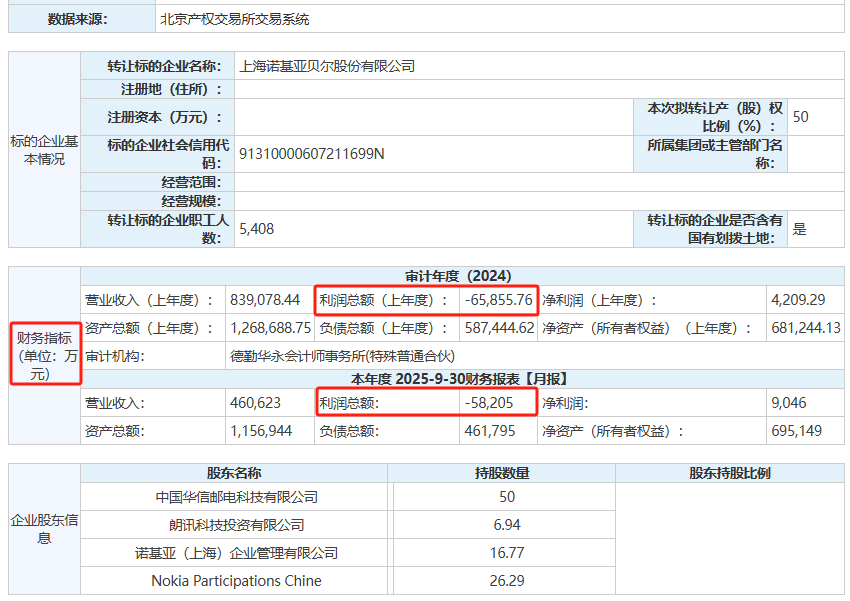Select shareholder 诺基亚（上海）企业管理有限公司
This screenshot has width=850, height=601.
coord(236,553)
